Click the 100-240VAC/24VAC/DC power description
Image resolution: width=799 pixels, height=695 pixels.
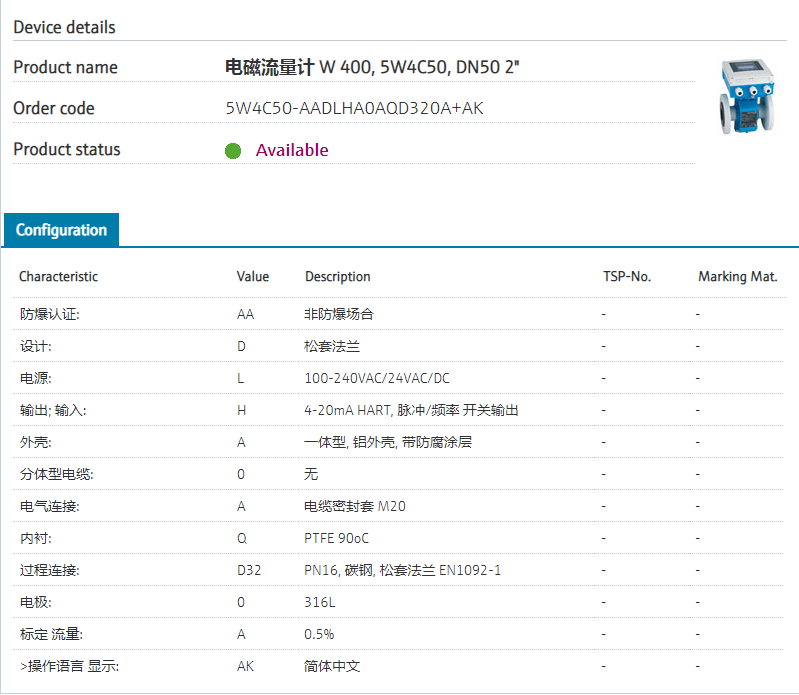click(x=376, y=378)
